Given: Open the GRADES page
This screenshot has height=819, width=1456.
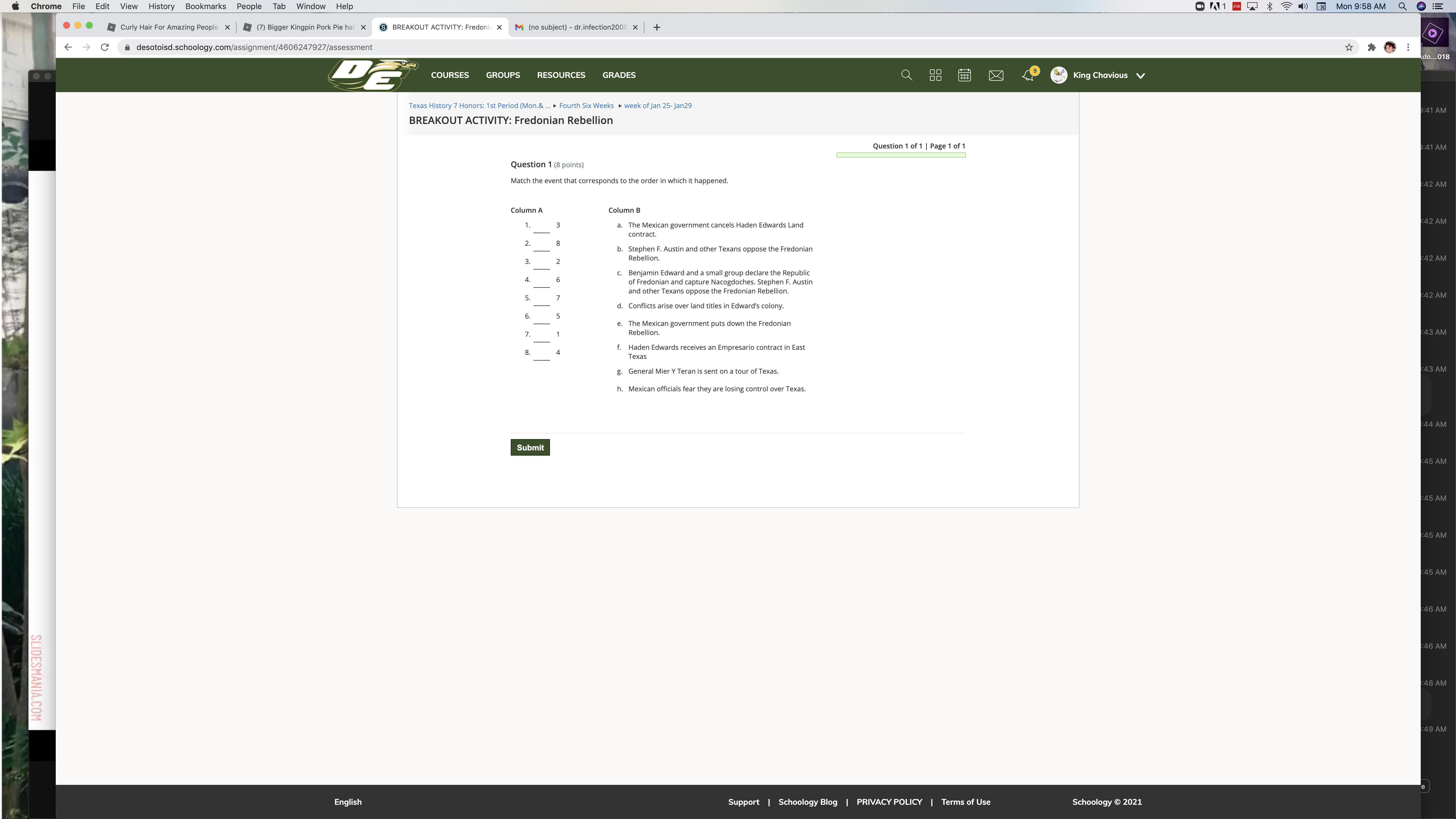Looking at the screenshot, I should pos(618,75).
